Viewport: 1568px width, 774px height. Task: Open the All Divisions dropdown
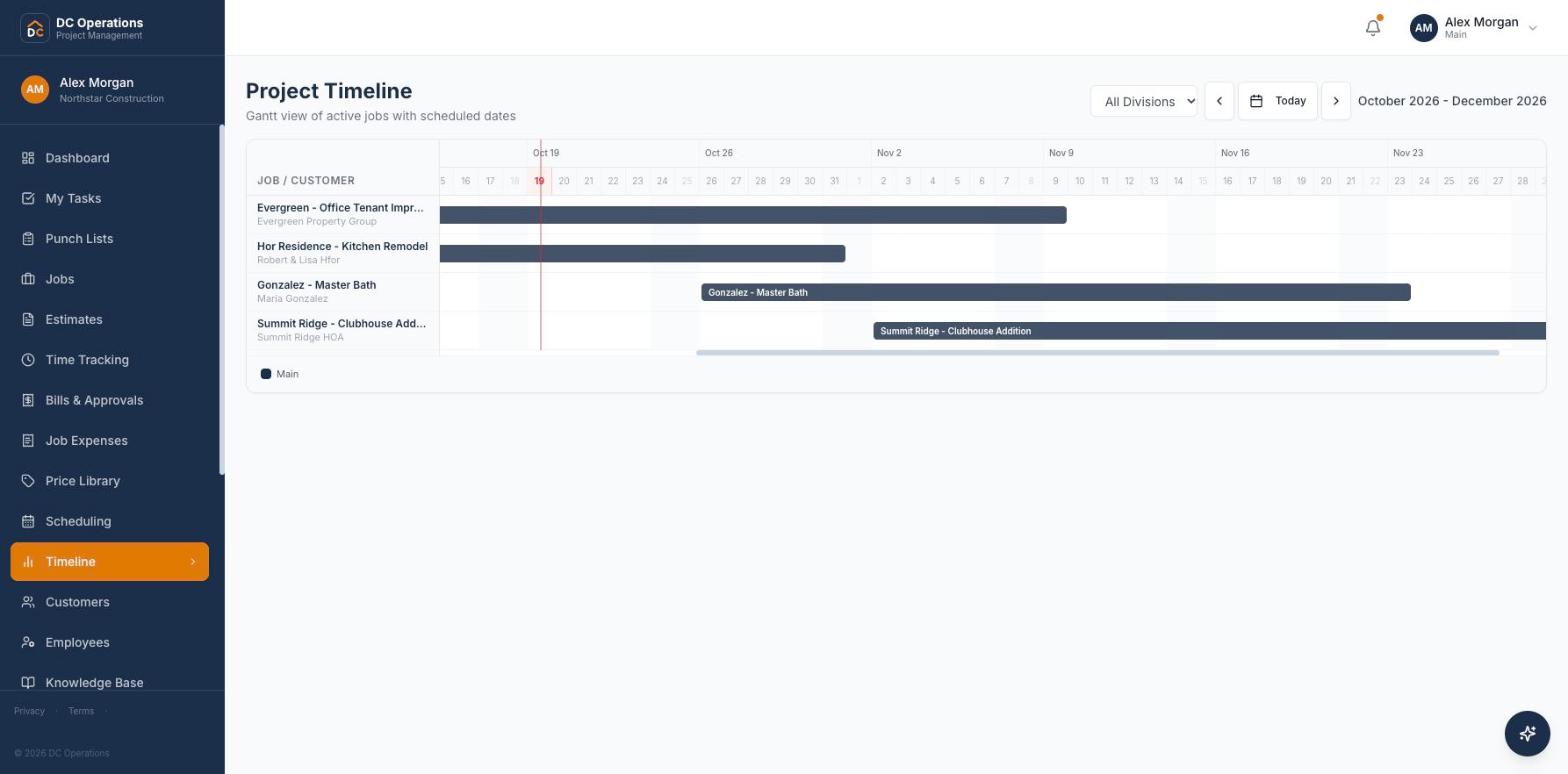[1144, 101]
